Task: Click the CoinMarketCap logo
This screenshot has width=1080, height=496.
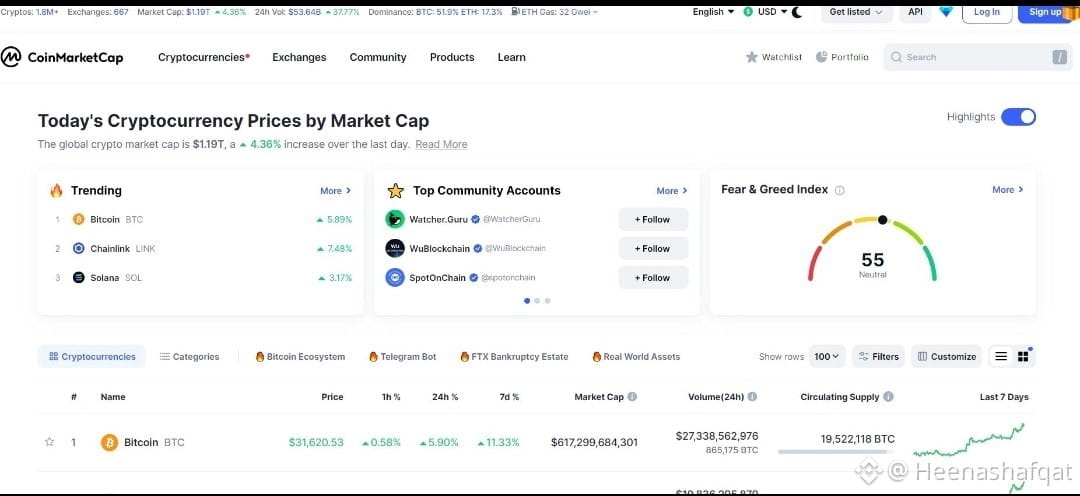Action: tap(62, 57)
